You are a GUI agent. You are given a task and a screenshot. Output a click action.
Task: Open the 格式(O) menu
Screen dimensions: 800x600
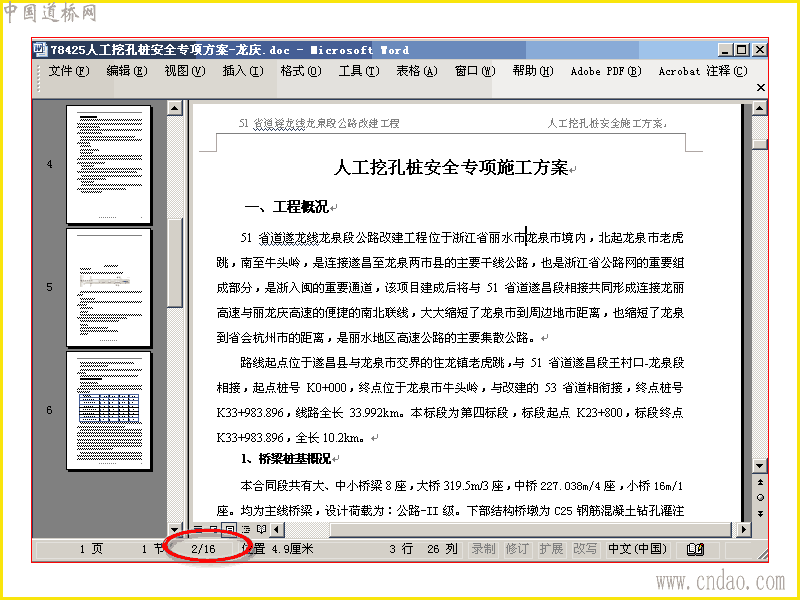[x=301, y=71]
